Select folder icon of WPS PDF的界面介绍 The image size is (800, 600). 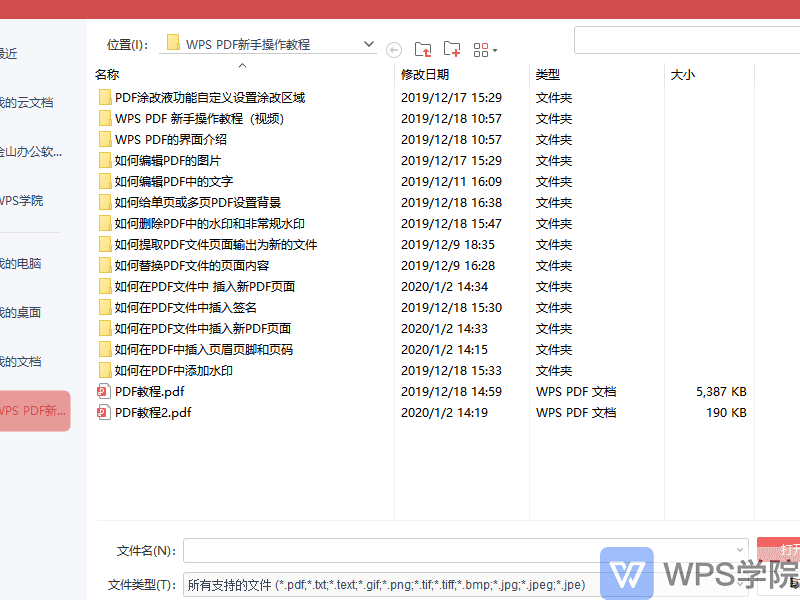pyautogui.click(x=105, y=139)
